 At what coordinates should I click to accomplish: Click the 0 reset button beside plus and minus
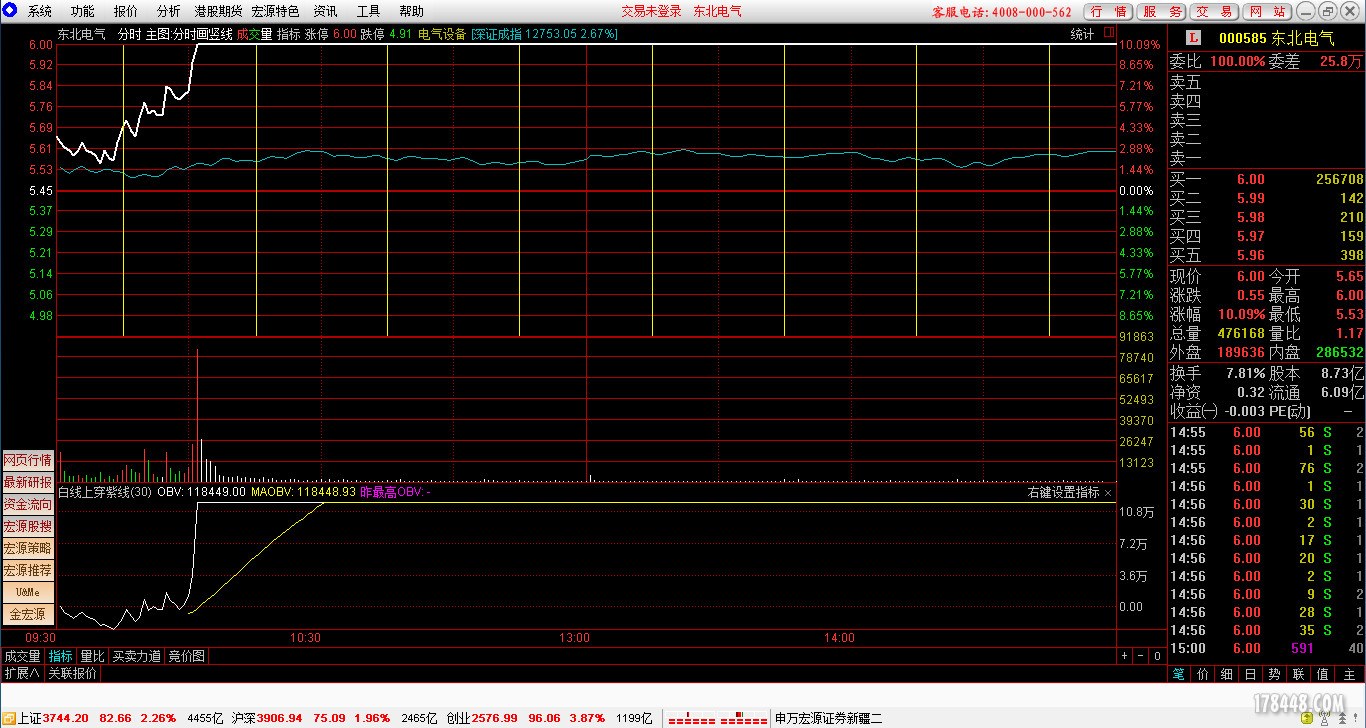point(1157,656)
